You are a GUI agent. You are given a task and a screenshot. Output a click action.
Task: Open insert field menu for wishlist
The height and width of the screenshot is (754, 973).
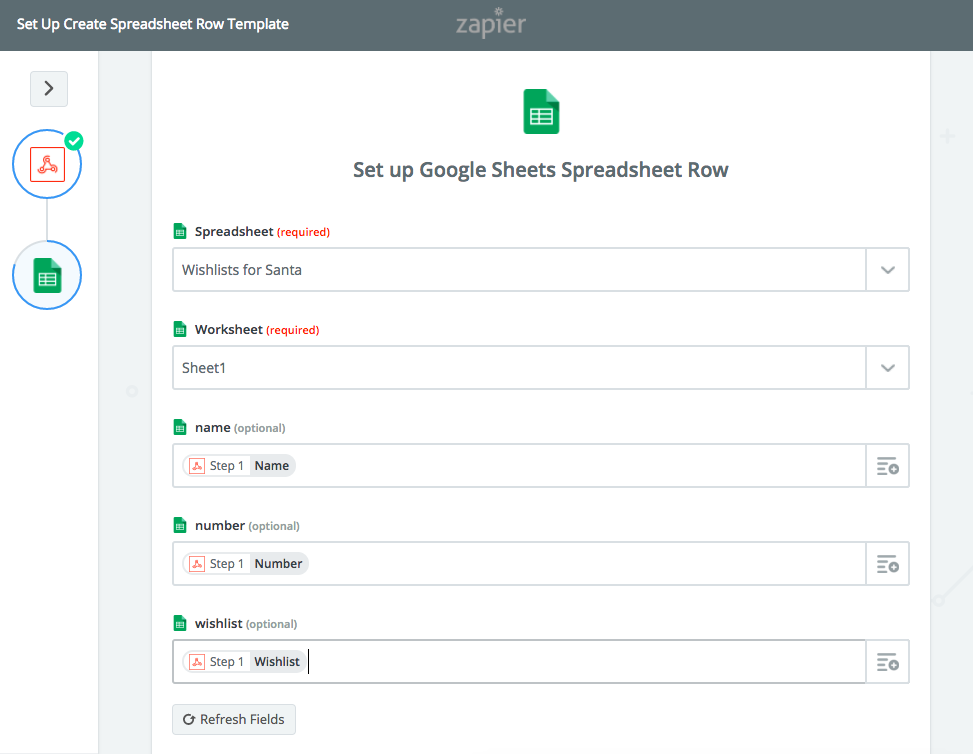(x=887, y=662)
